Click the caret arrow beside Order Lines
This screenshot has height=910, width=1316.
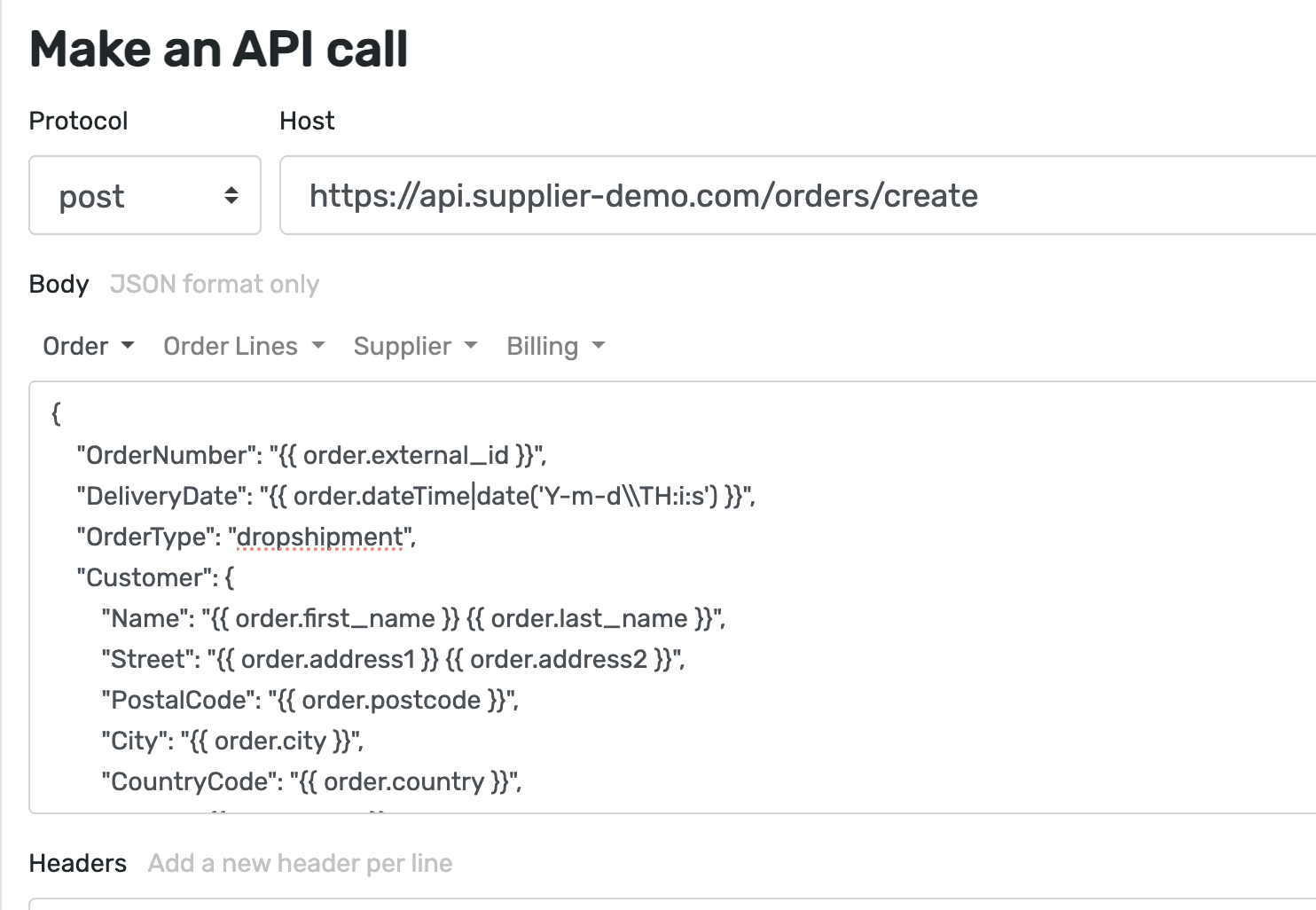pyautogui.click(x=318, y=345)
